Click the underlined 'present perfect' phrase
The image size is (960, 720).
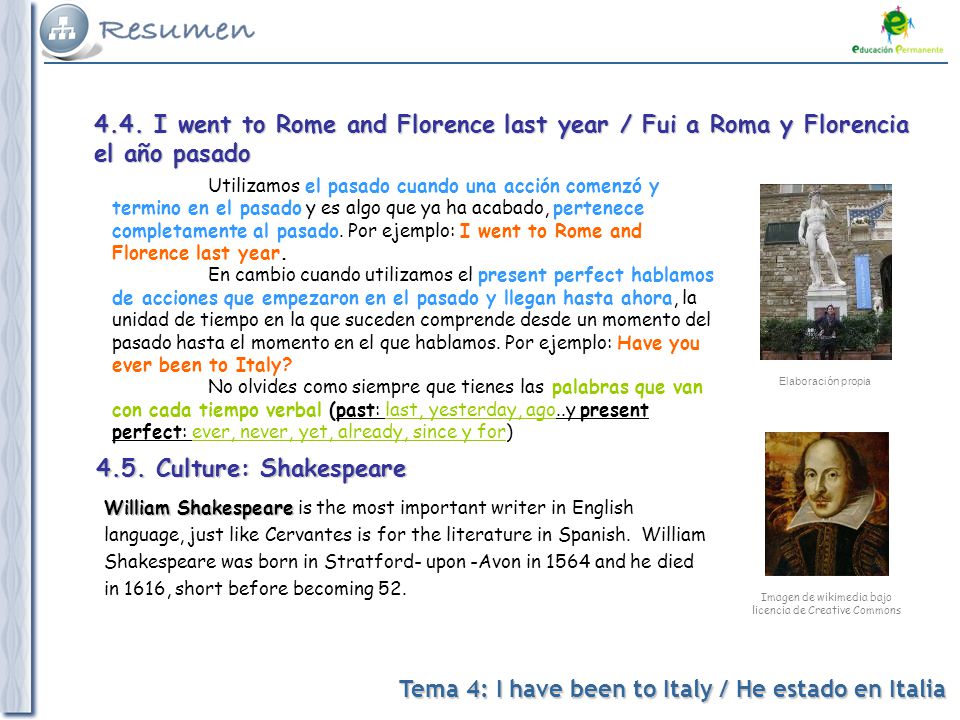[x=380, y=421]
